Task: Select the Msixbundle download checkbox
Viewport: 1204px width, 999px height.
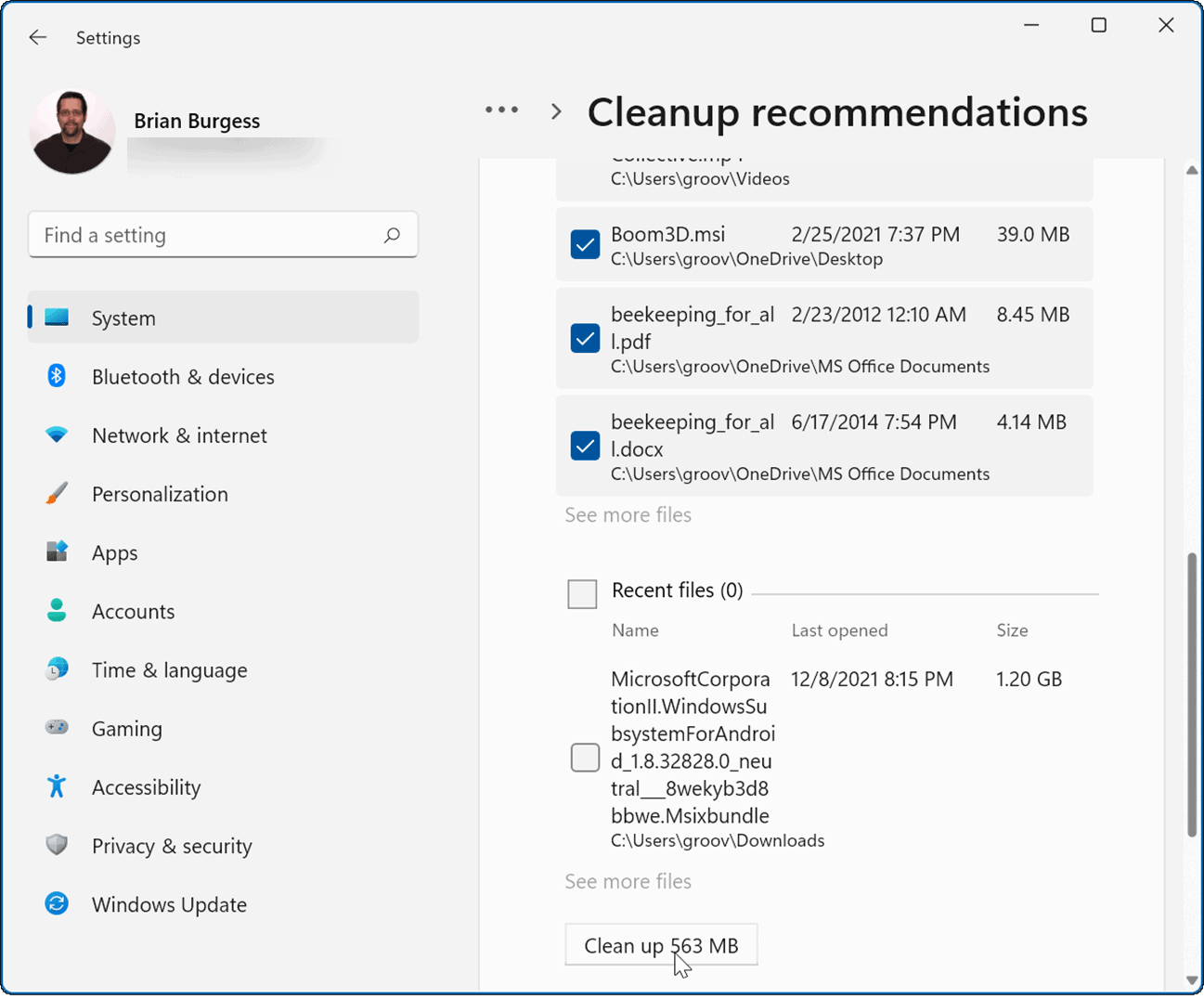Action: click(585, 758)
